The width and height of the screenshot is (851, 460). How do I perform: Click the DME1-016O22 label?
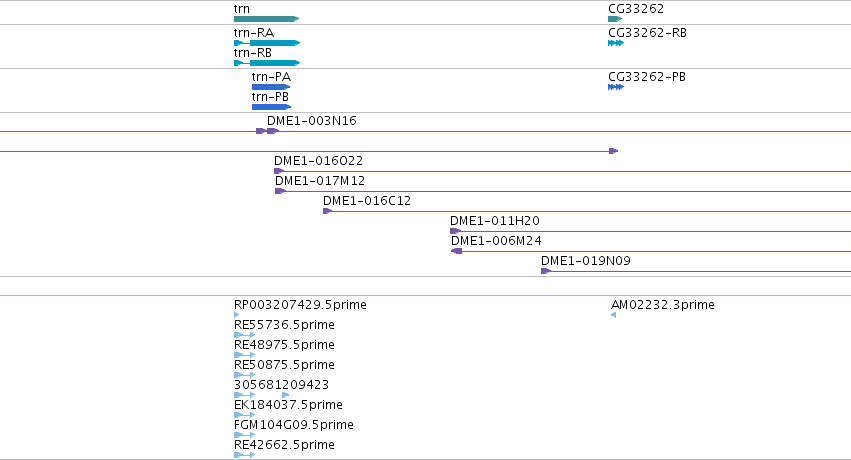point(319,161)
